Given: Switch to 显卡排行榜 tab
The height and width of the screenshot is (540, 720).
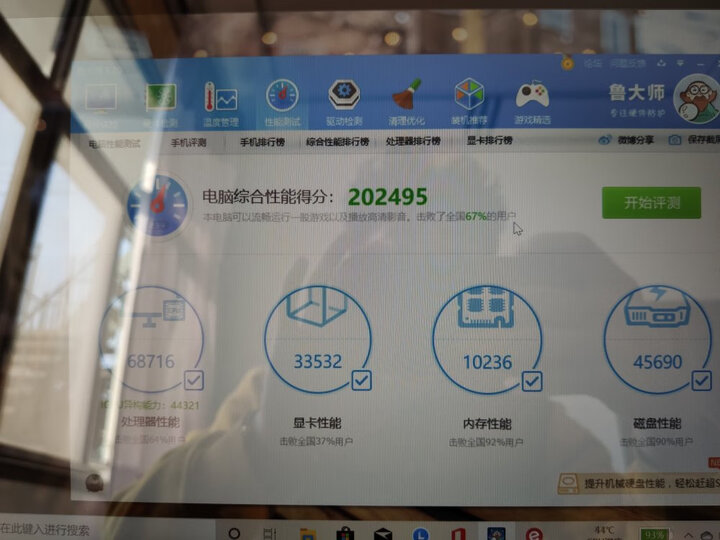Looking at the screenshot, I should 489,140.
